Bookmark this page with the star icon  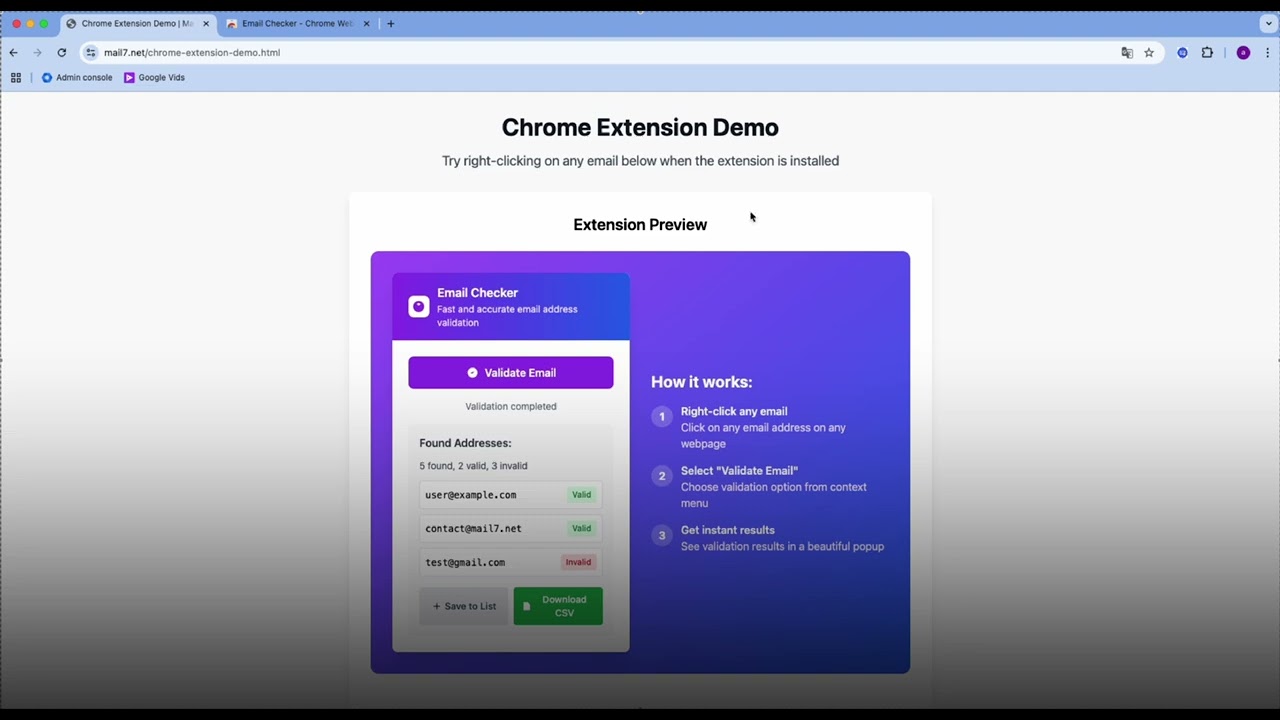point(1149,53)
